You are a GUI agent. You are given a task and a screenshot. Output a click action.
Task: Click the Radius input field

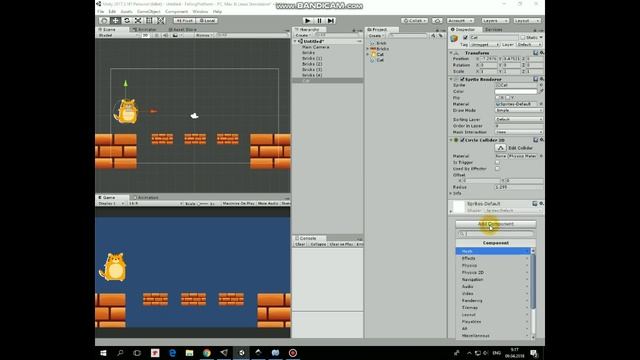(519, 187)
